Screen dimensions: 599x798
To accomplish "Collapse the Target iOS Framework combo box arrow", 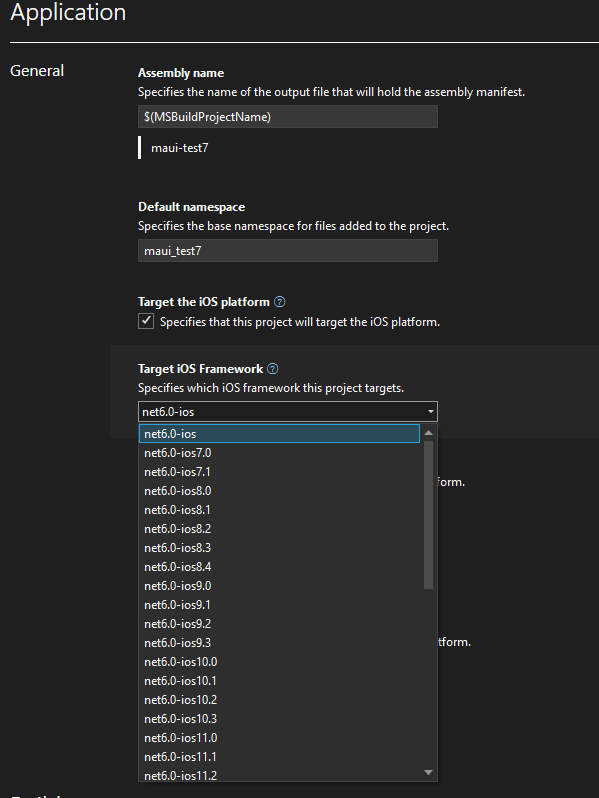I will point(431,411).
